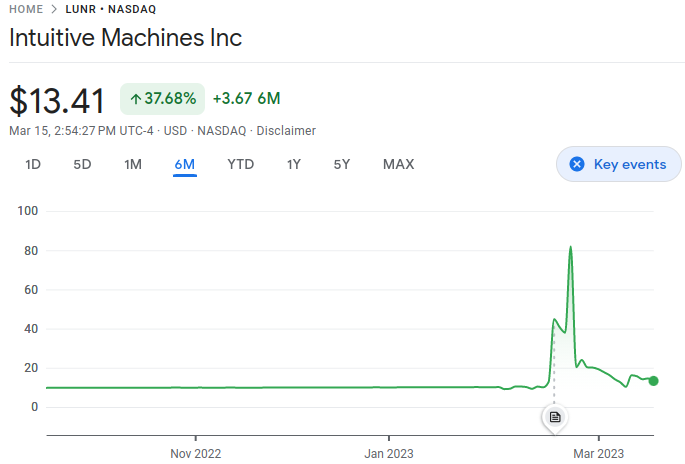The image size is (685, 464).
Task: Click the up arrow icon beside 37.68%
Action: click(136, 98)
